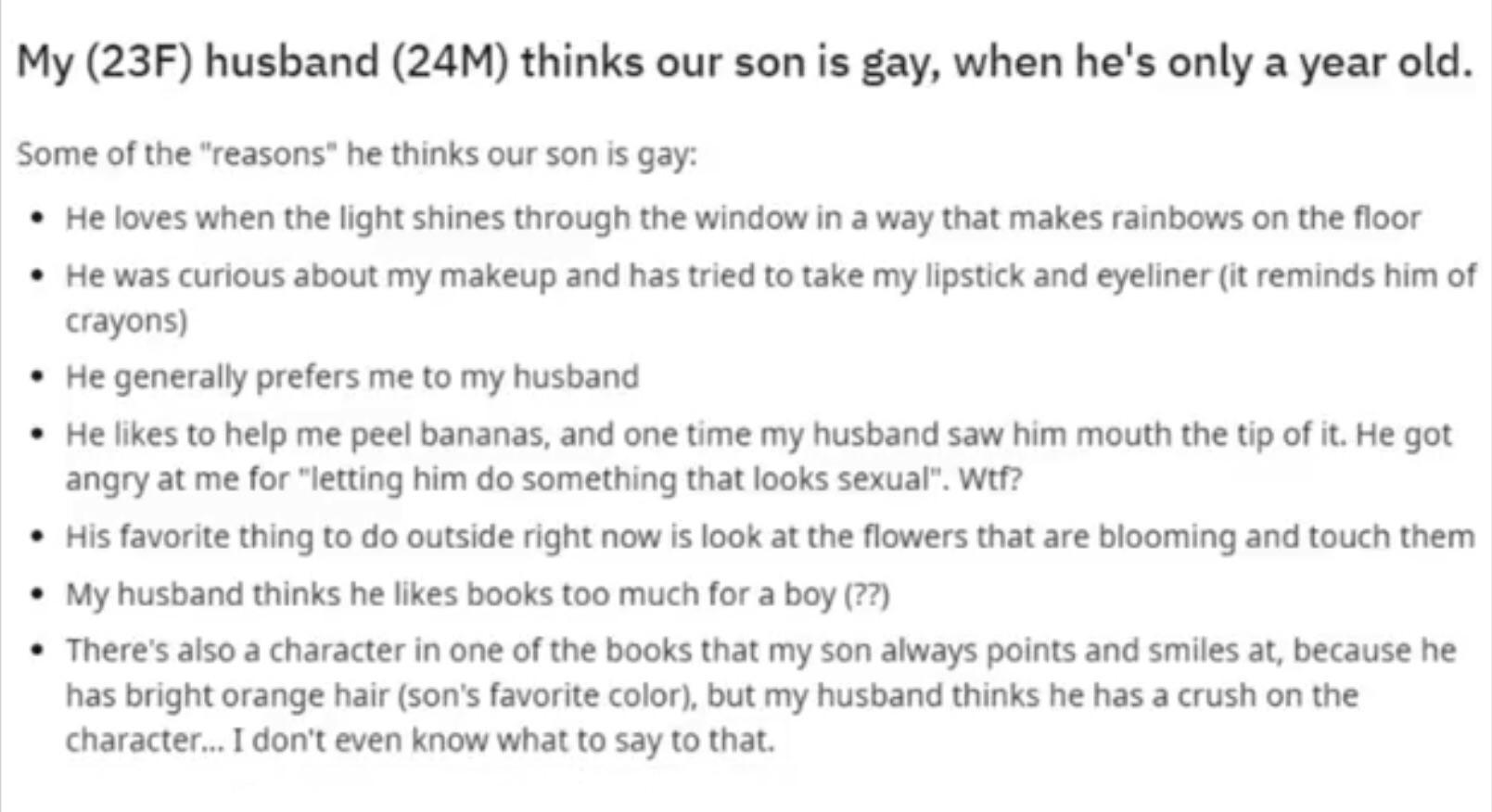1492x812 pixels.
Task: Select the bullet about makeup and lipstick
Action: (x=770, y=275)
